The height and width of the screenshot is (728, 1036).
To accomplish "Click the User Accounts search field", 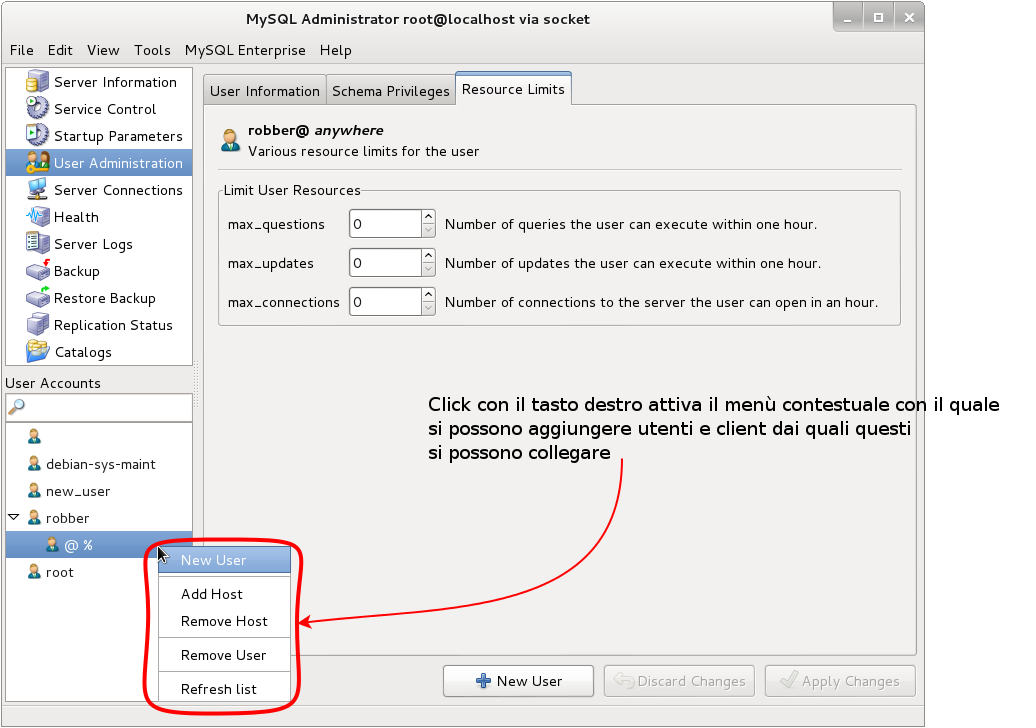I will 99,407.
